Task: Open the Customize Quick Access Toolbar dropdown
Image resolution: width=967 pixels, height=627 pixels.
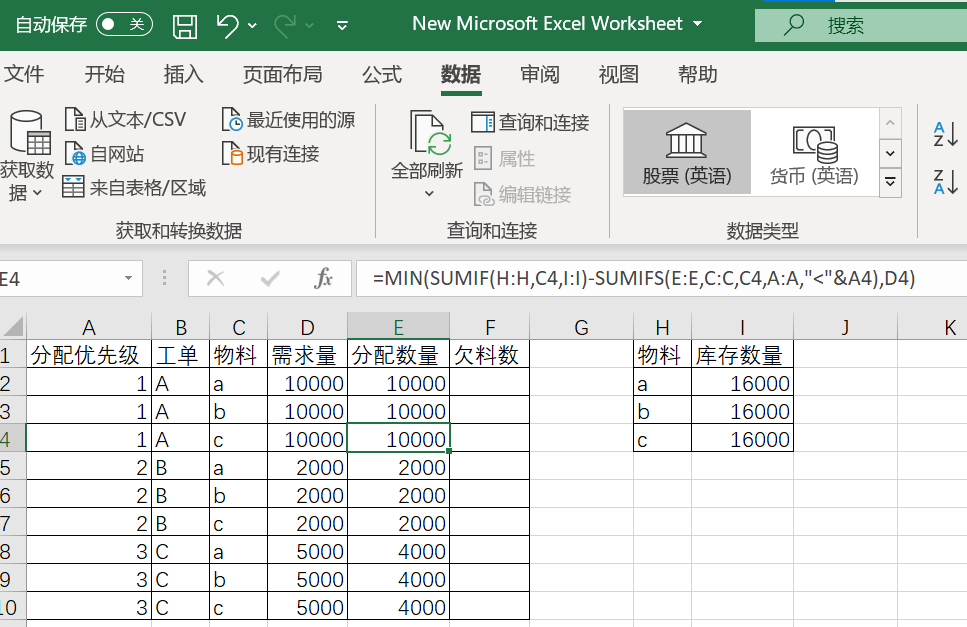Action: (342, 25)
